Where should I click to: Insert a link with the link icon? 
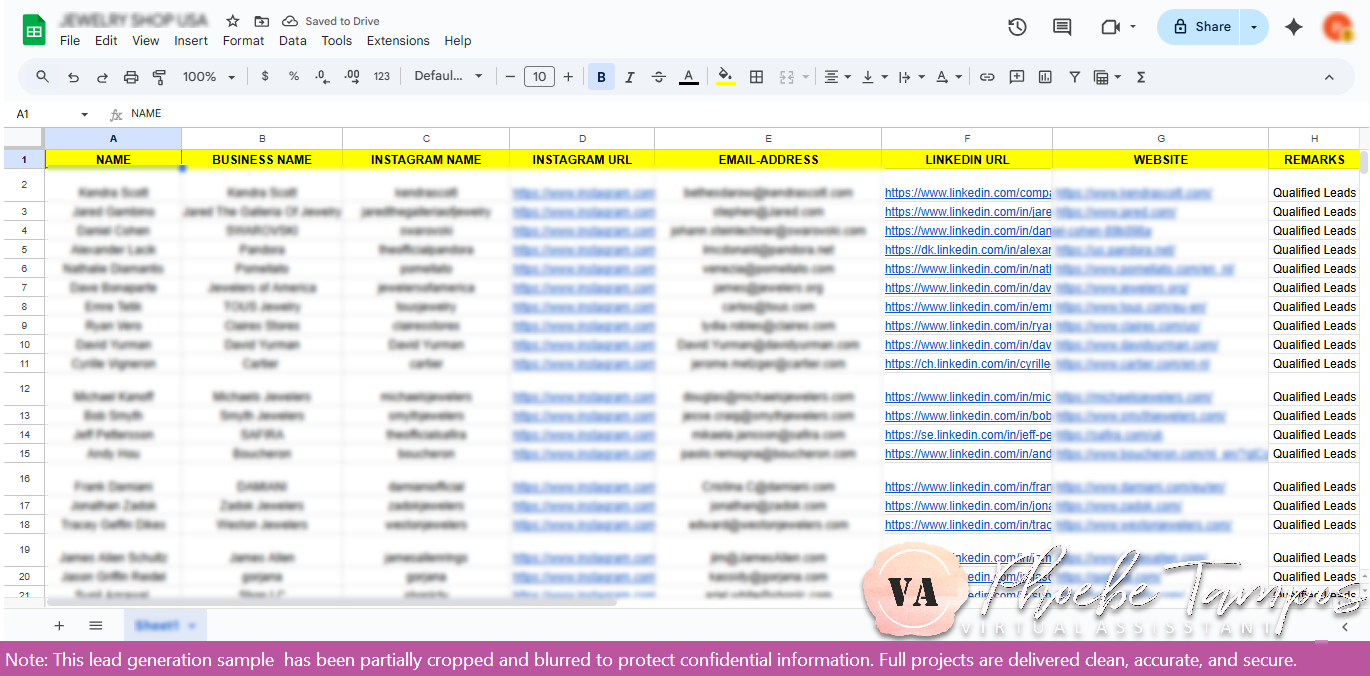click(988, 76)
